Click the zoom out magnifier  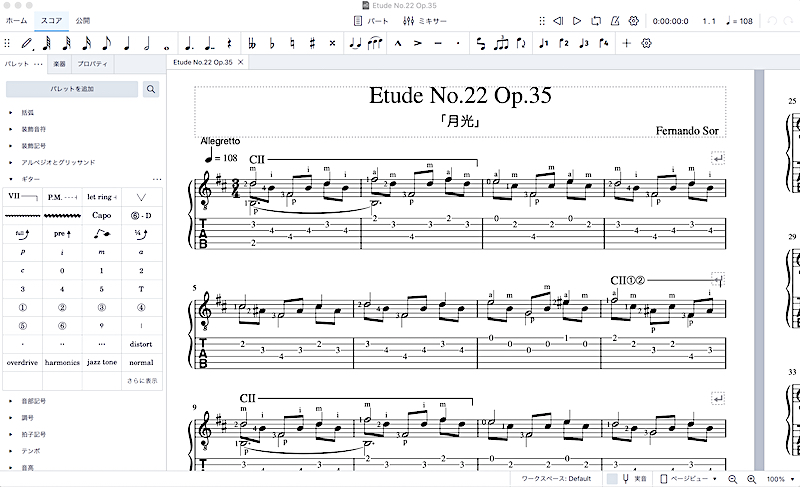click(x=732, y=479)
